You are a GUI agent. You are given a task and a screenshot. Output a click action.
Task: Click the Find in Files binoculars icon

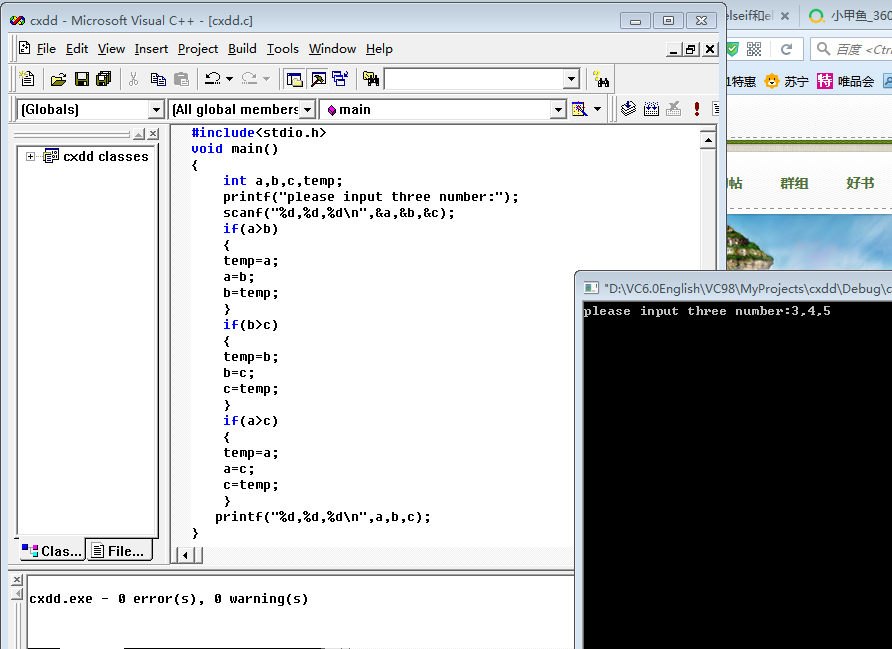click(370, 79)
